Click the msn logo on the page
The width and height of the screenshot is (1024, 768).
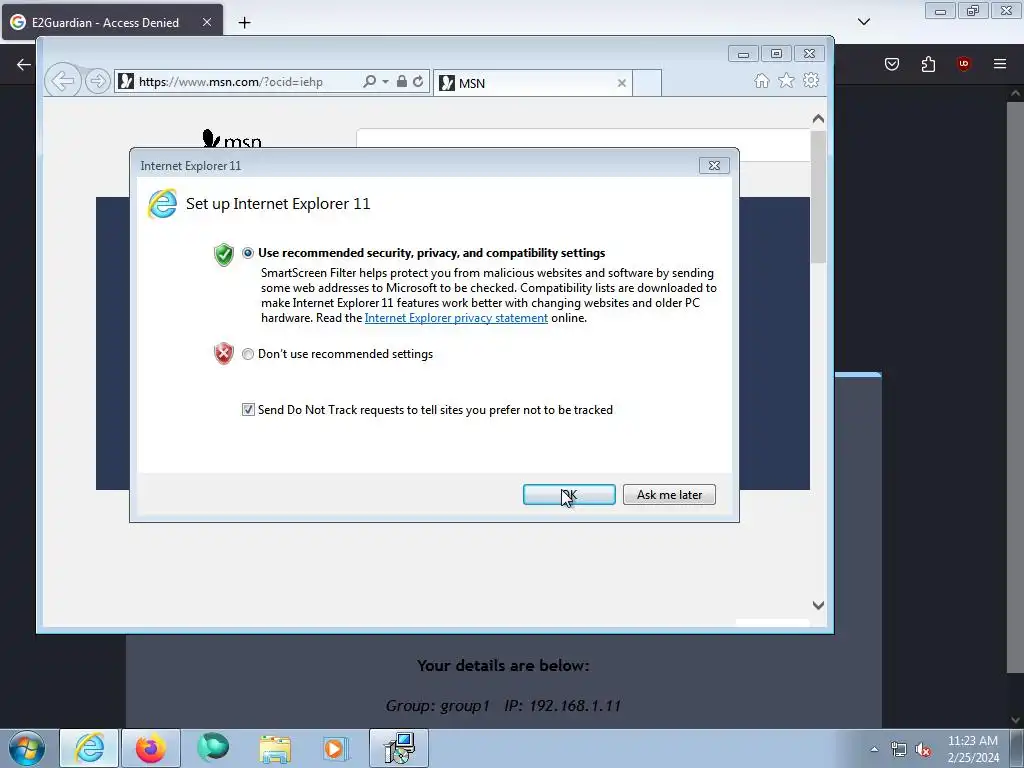232,139
